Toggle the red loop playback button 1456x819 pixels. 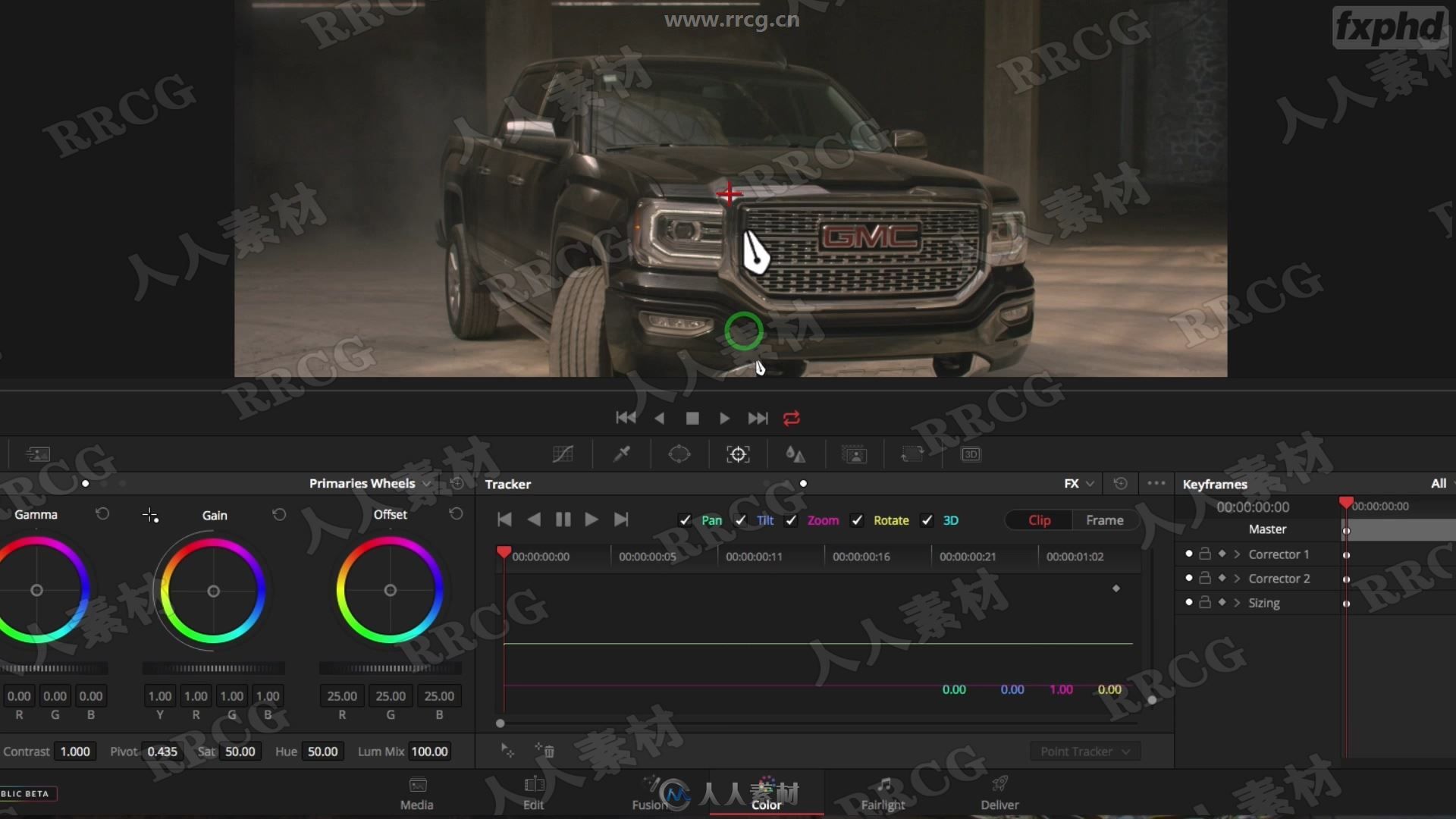(791, 418)
